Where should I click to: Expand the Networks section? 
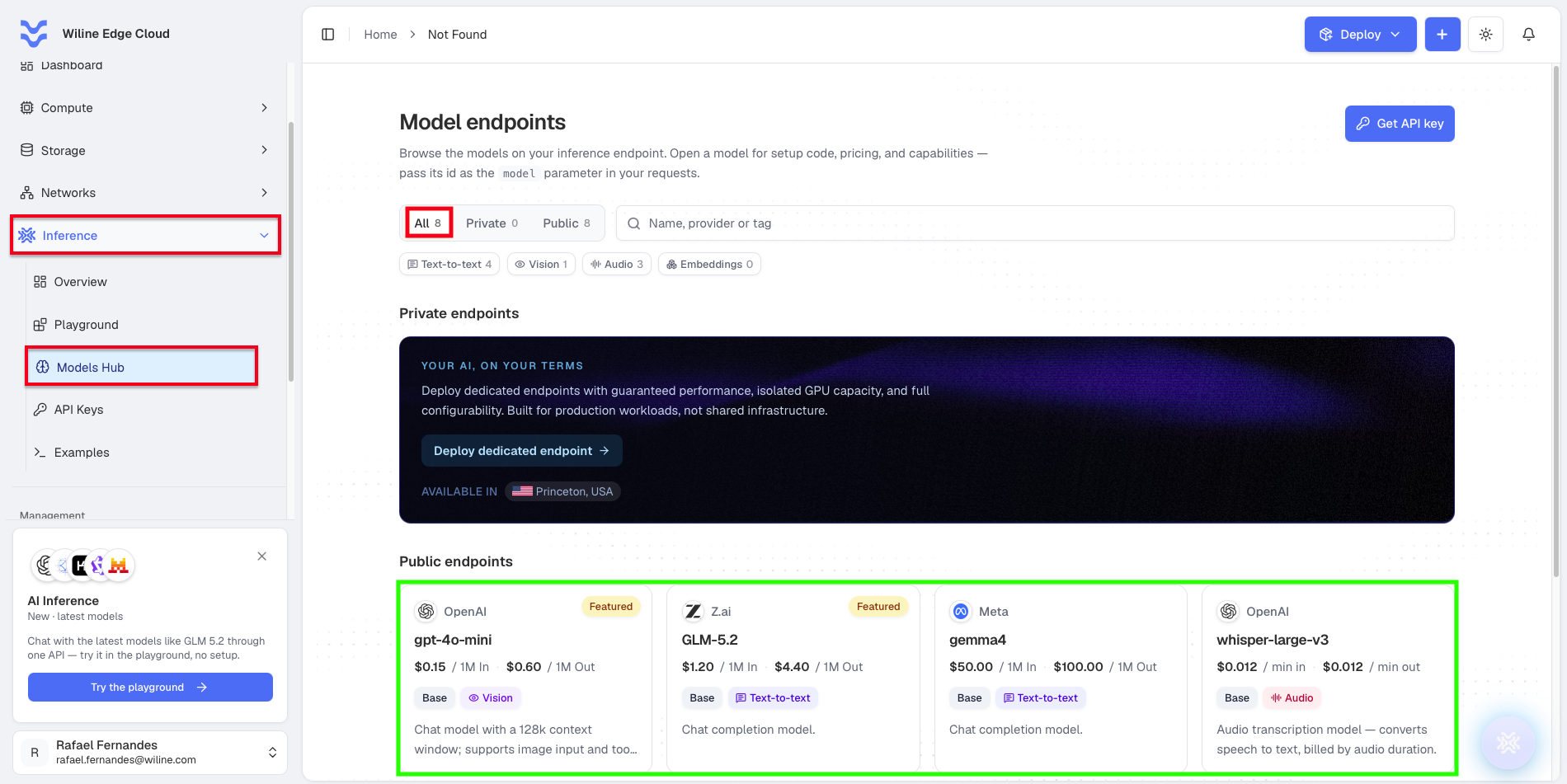pyautogui.click(x=144, y=193)
